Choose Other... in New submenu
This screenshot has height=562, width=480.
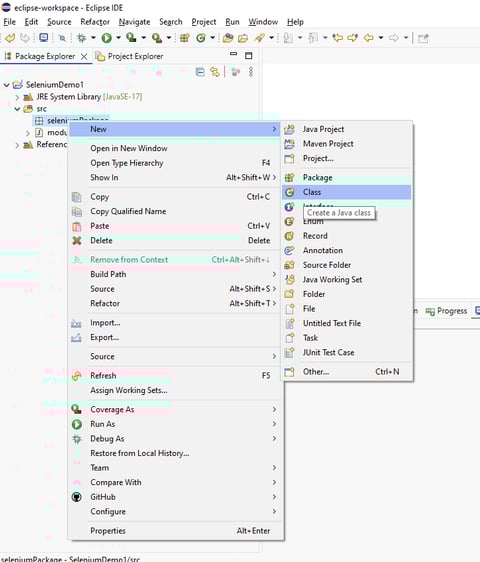tap(347, 372)
